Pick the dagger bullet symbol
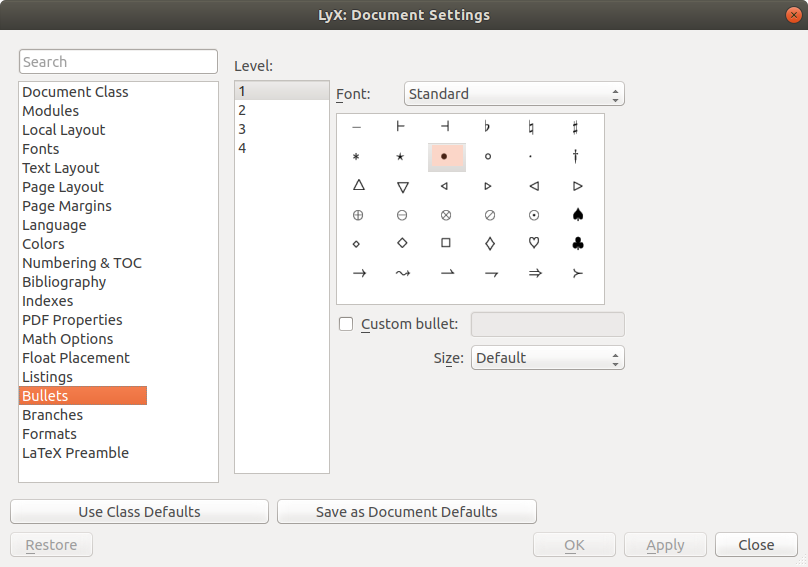Image resolution: width=808 pixels, height=567 pixels. tap(577, 157)
